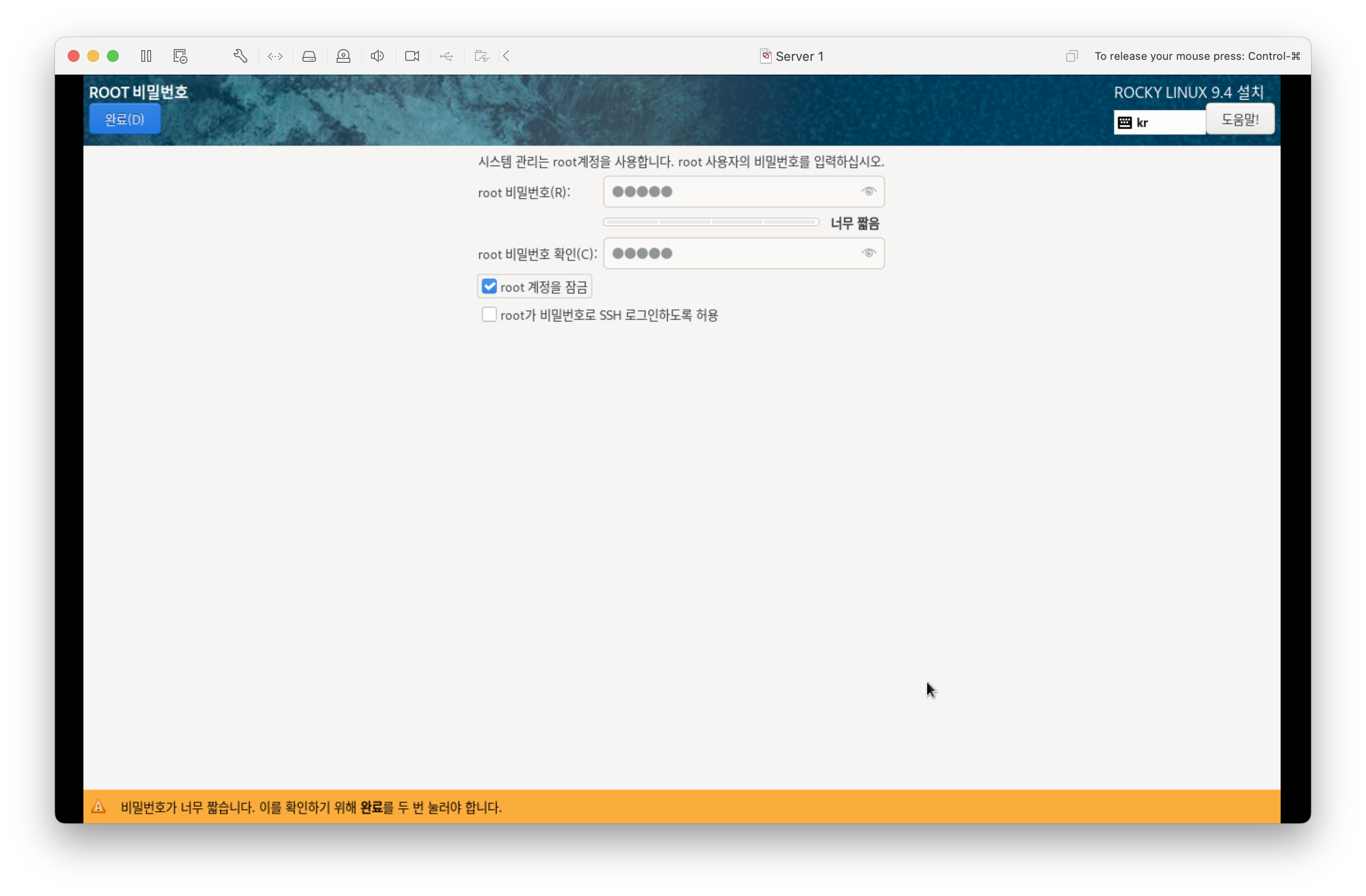Click the sound speaker icon
The height and width of the screenshot is (896, 1366).
pos(377,55)
